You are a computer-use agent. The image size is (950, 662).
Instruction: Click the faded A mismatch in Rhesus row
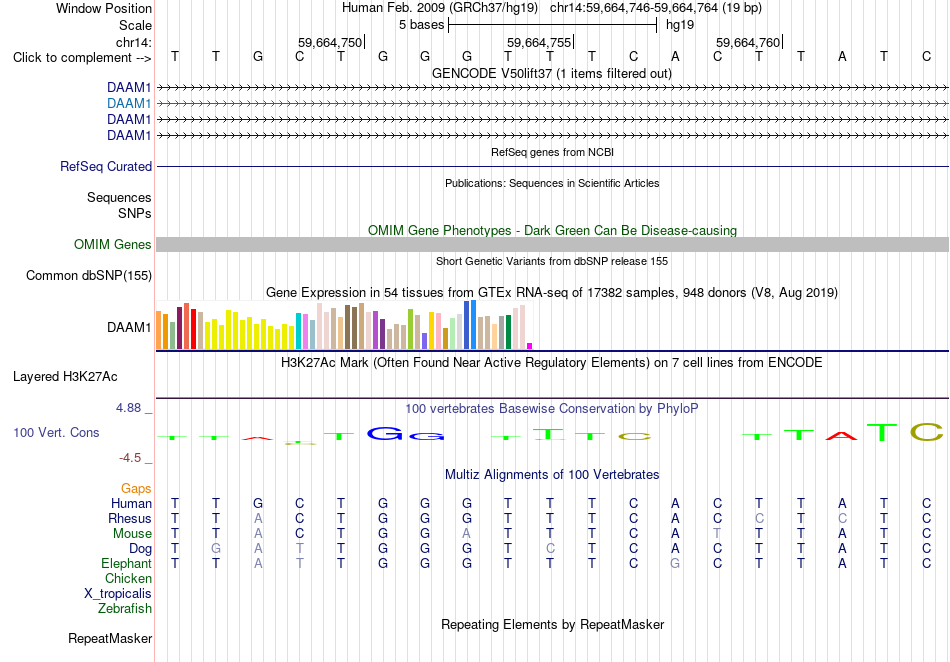[x=258, y=518]
